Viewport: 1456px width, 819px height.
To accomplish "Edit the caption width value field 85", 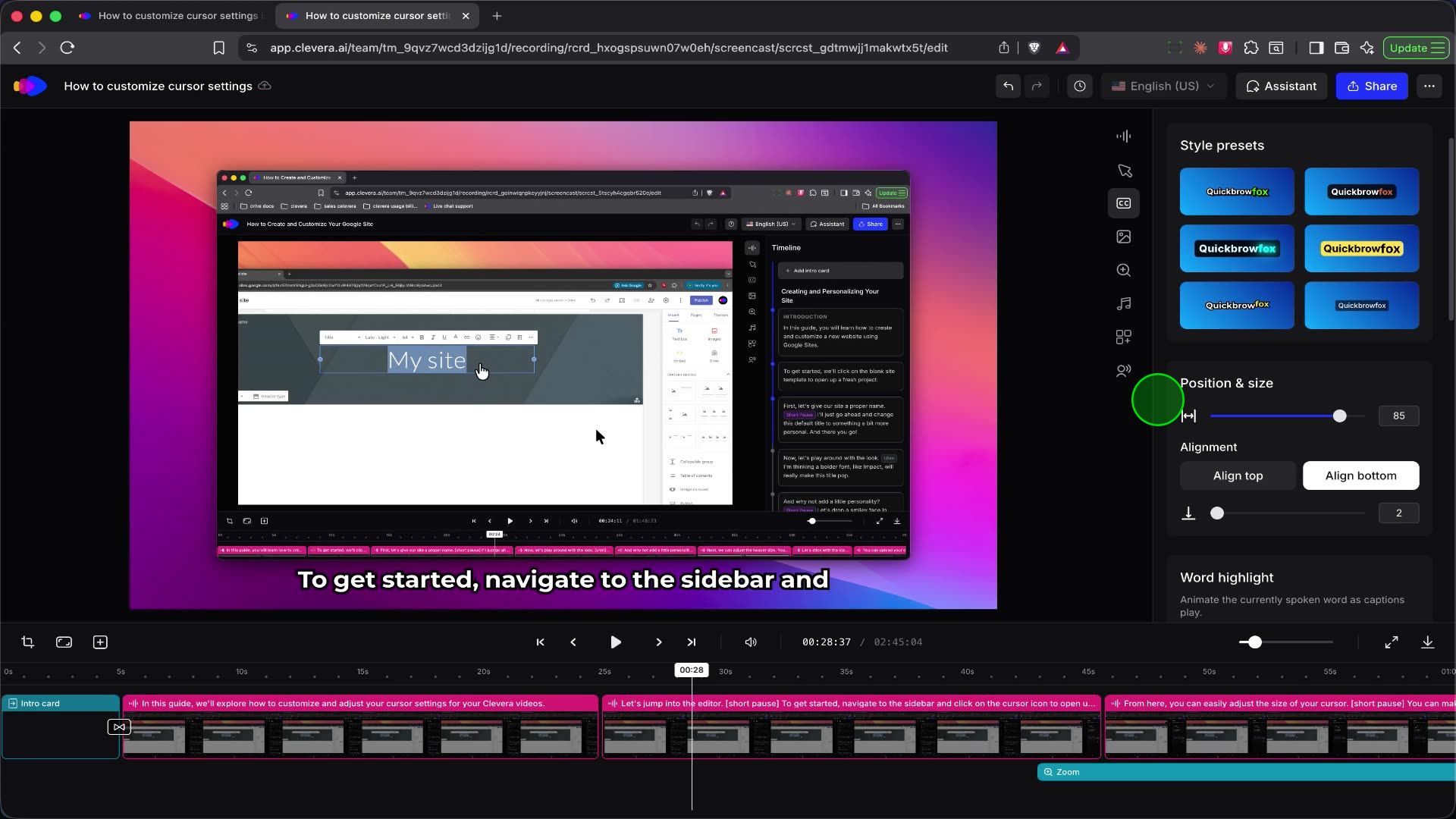I will (1398, 416).
